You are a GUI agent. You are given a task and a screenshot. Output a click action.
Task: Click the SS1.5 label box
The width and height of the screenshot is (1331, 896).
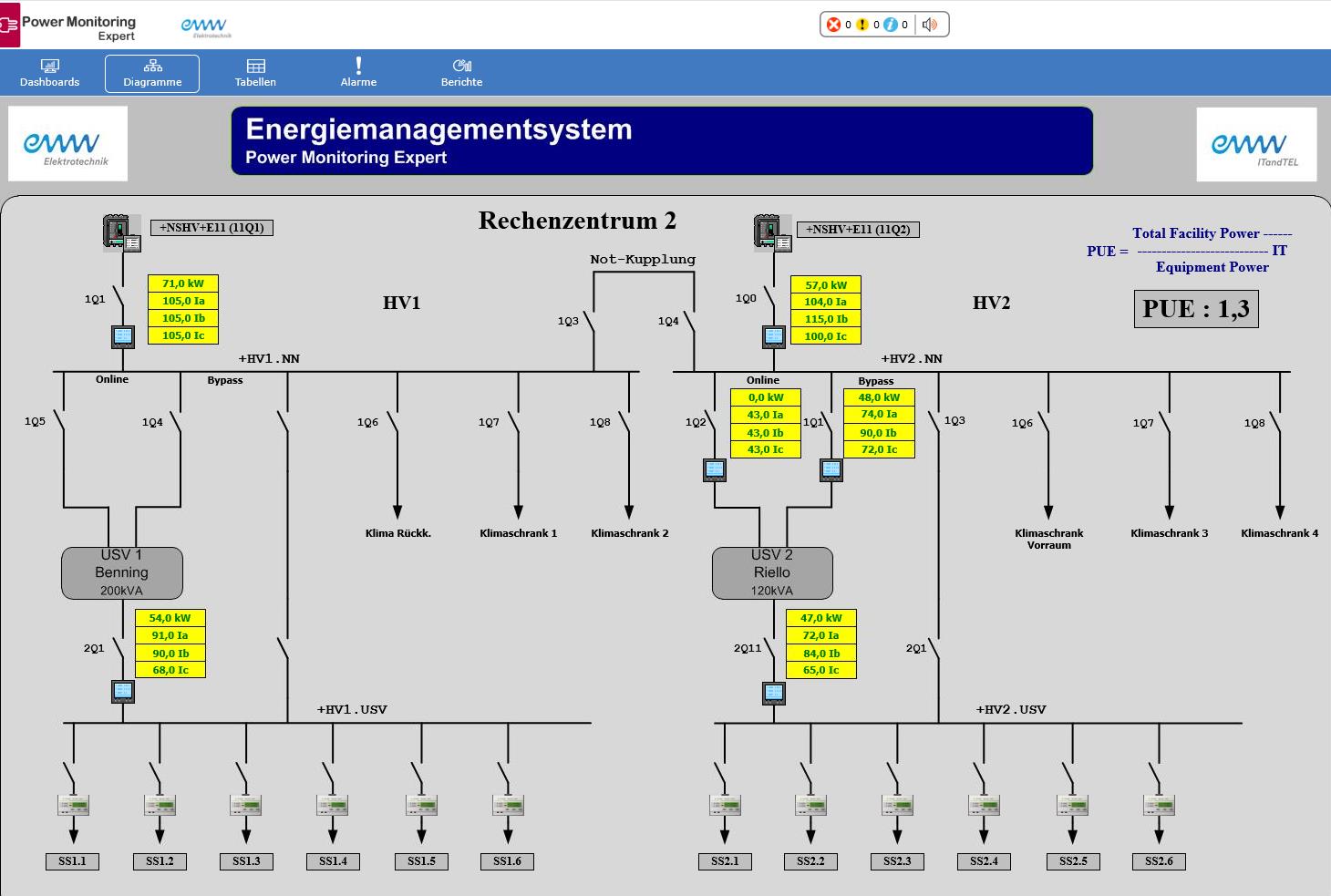(421, 861)
